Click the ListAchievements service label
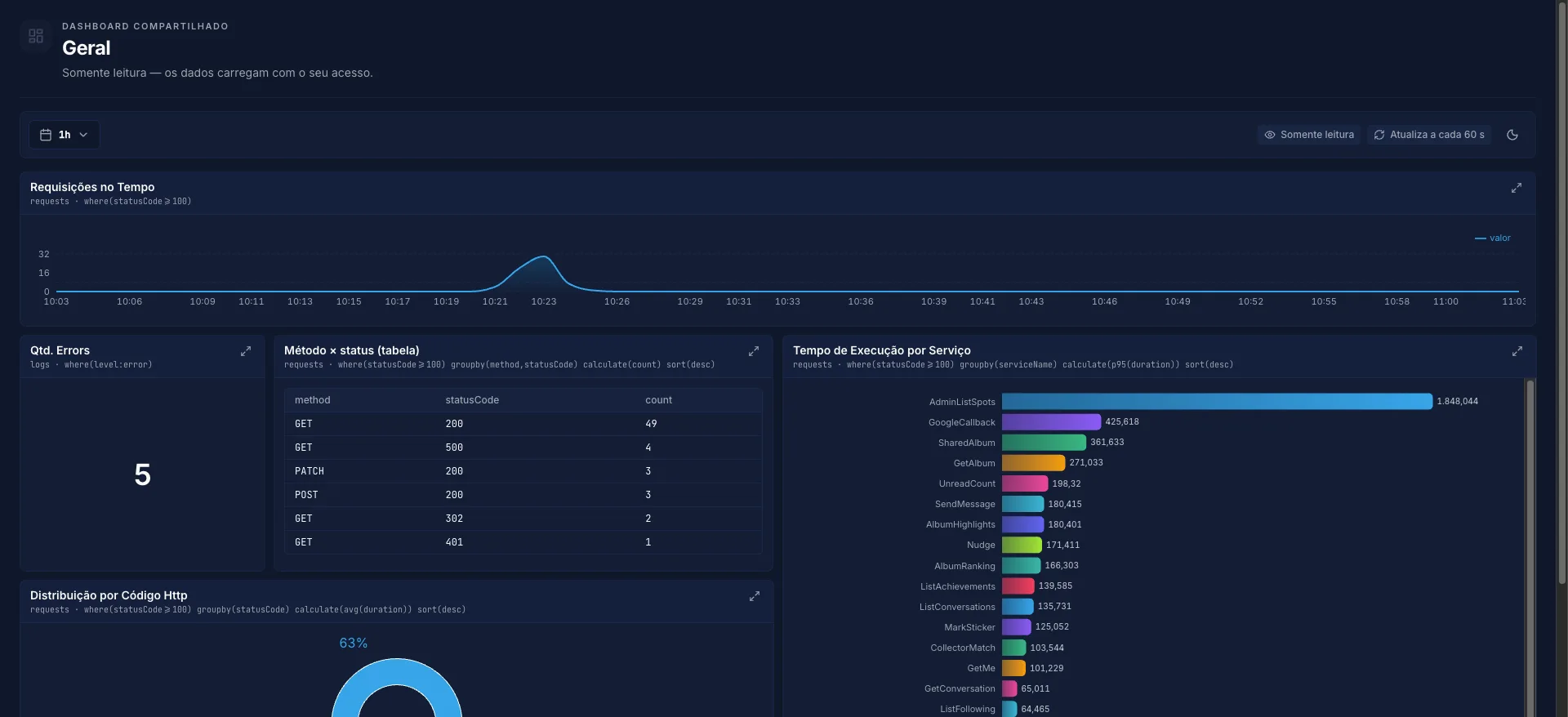The width and height of the screenshot is (1568, 717). pyautogui.click(x=957, y=586)
